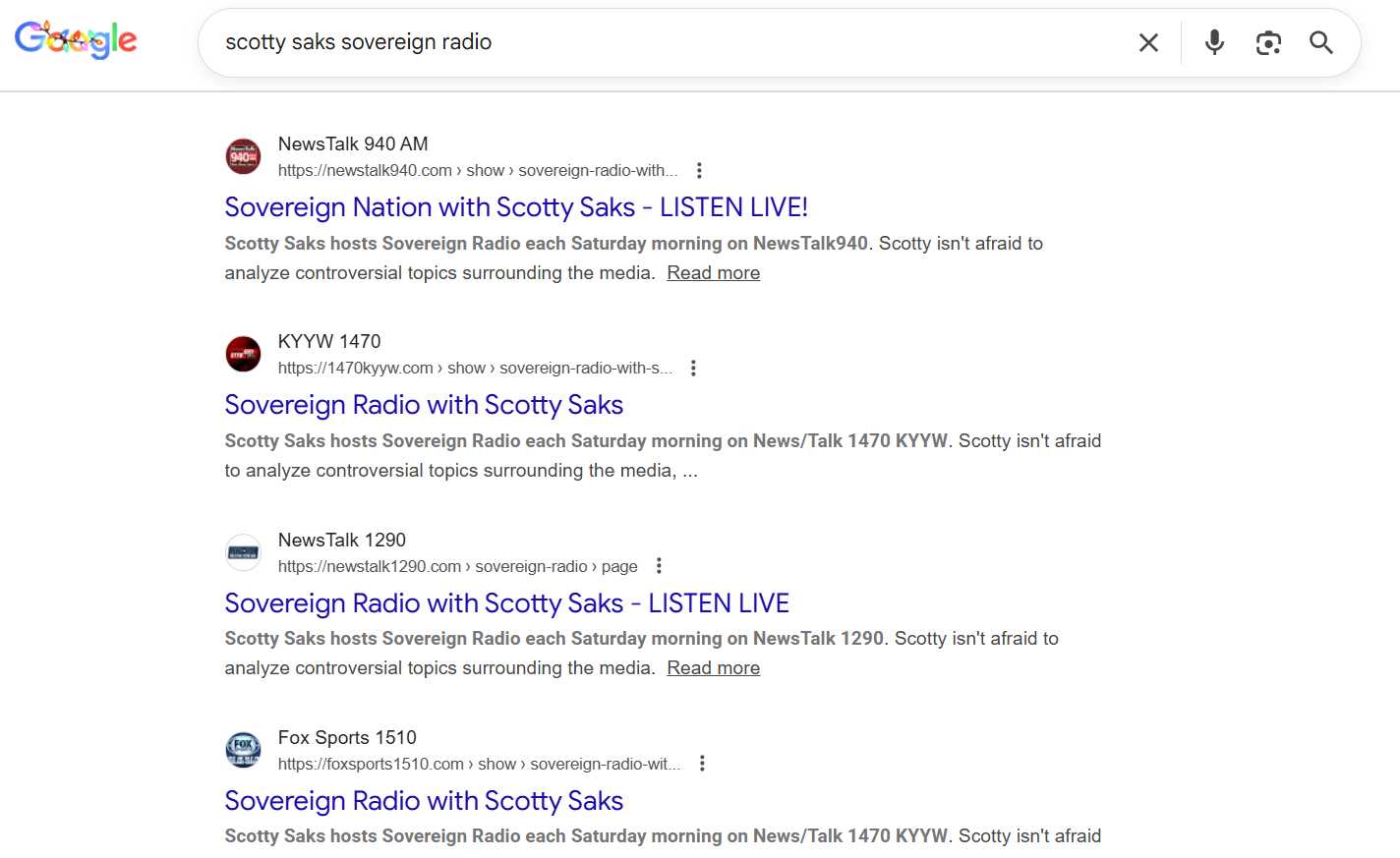Click the NewsTalk 1290 site favicon

(x=243, y=552)
